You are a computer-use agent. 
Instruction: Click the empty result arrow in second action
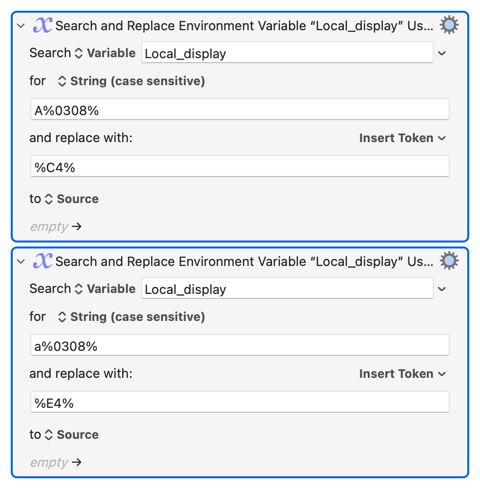pyautogui.click(x=77, y=462)
